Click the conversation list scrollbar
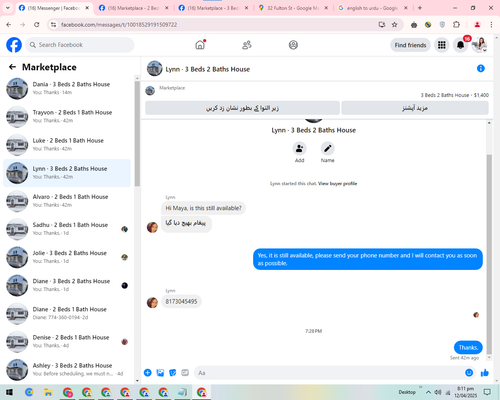 coord(137,133)
